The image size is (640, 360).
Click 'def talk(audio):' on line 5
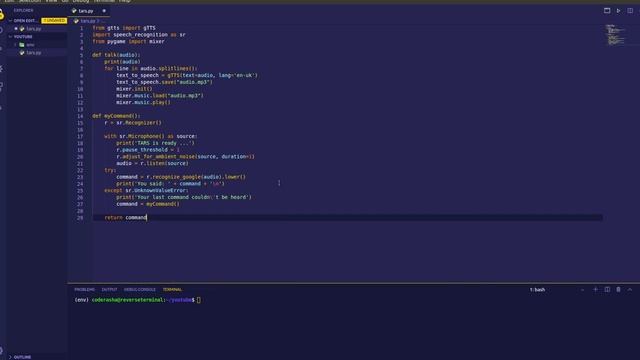click(116, 55)
